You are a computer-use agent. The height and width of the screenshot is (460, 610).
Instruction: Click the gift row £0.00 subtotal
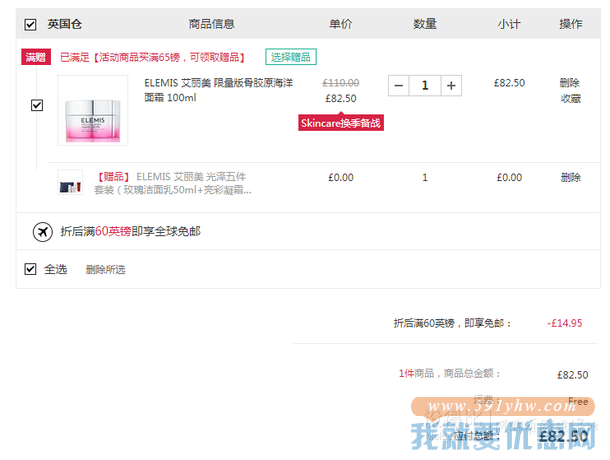509,177
